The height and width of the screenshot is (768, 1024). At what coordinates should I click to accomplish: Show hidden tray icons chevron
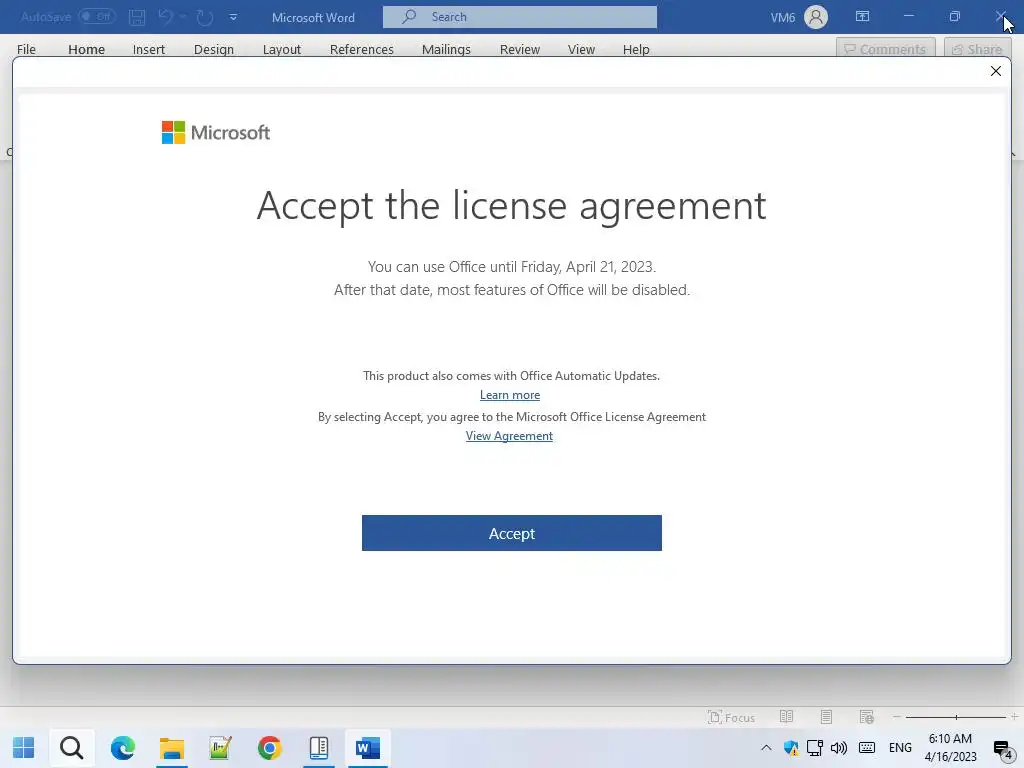click(766, 748)
